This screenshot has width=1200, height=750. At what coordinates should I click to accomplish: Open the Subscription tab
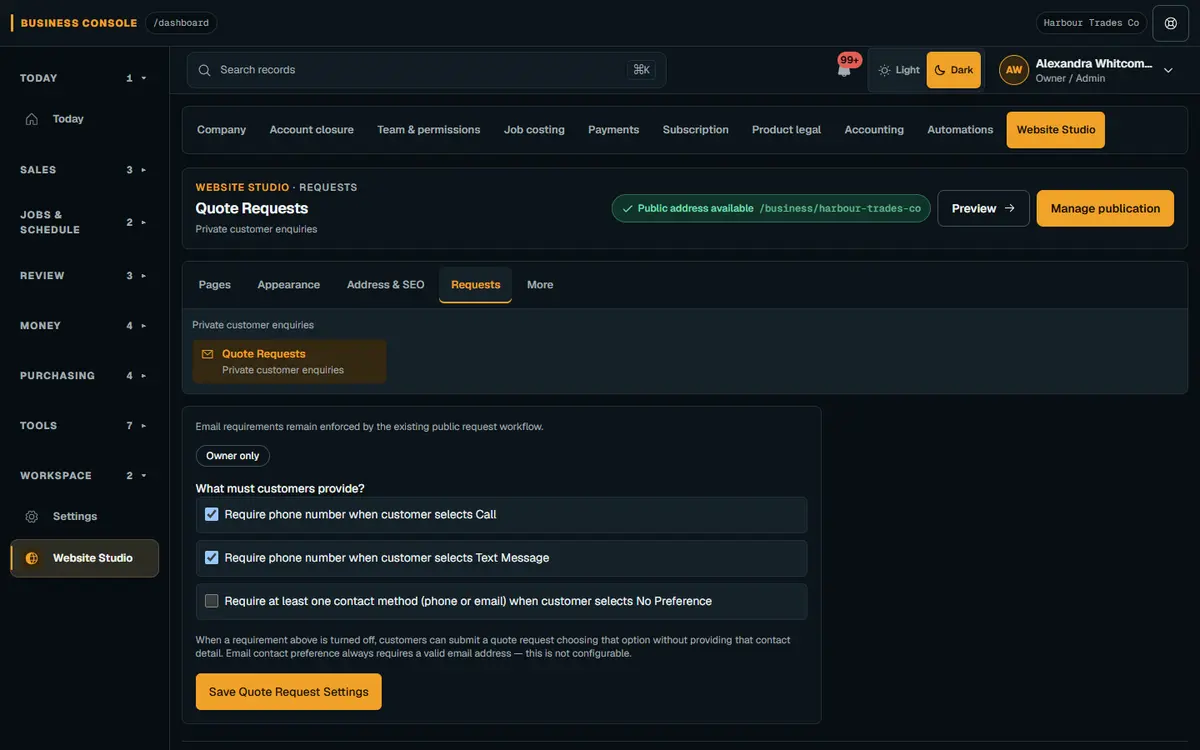(x=696, y=130)
